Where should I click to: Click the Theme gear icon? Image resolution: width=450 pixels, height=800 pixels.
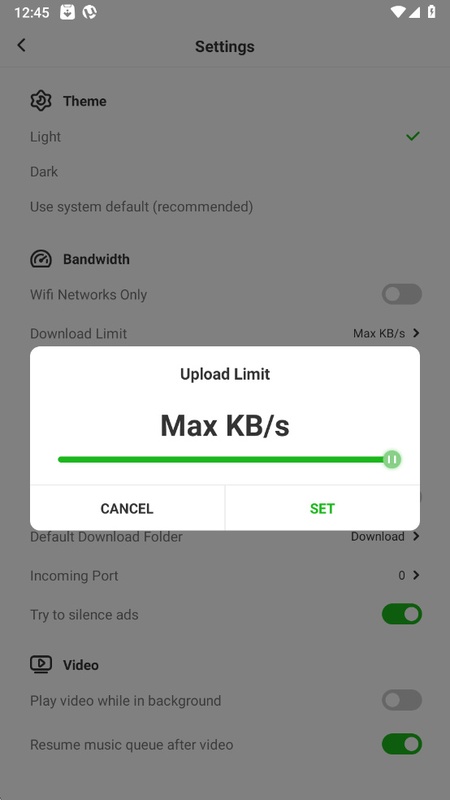(41, 101)
